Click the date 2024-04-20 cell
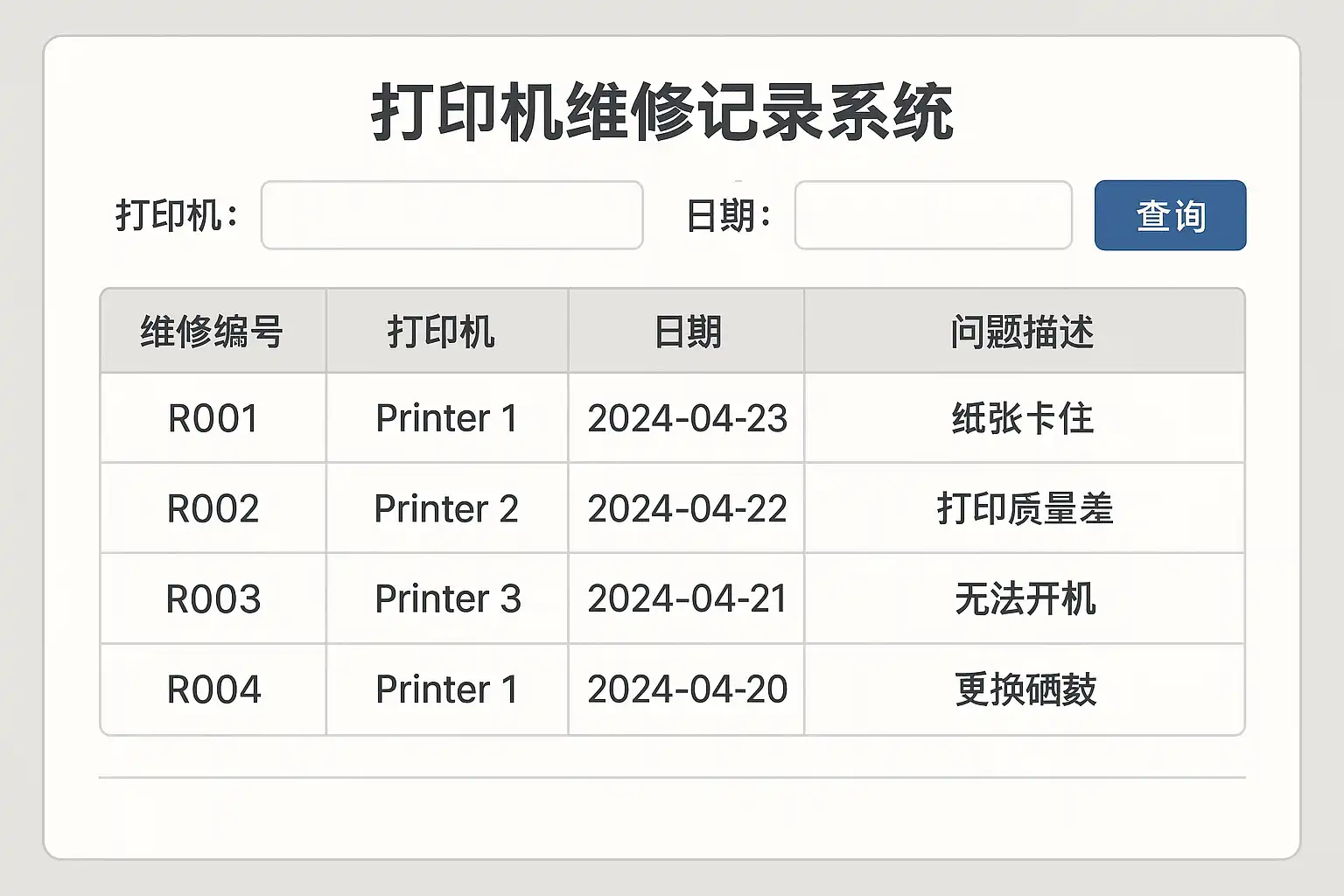Screen dimensions: 1344x896 coord(687,689)
